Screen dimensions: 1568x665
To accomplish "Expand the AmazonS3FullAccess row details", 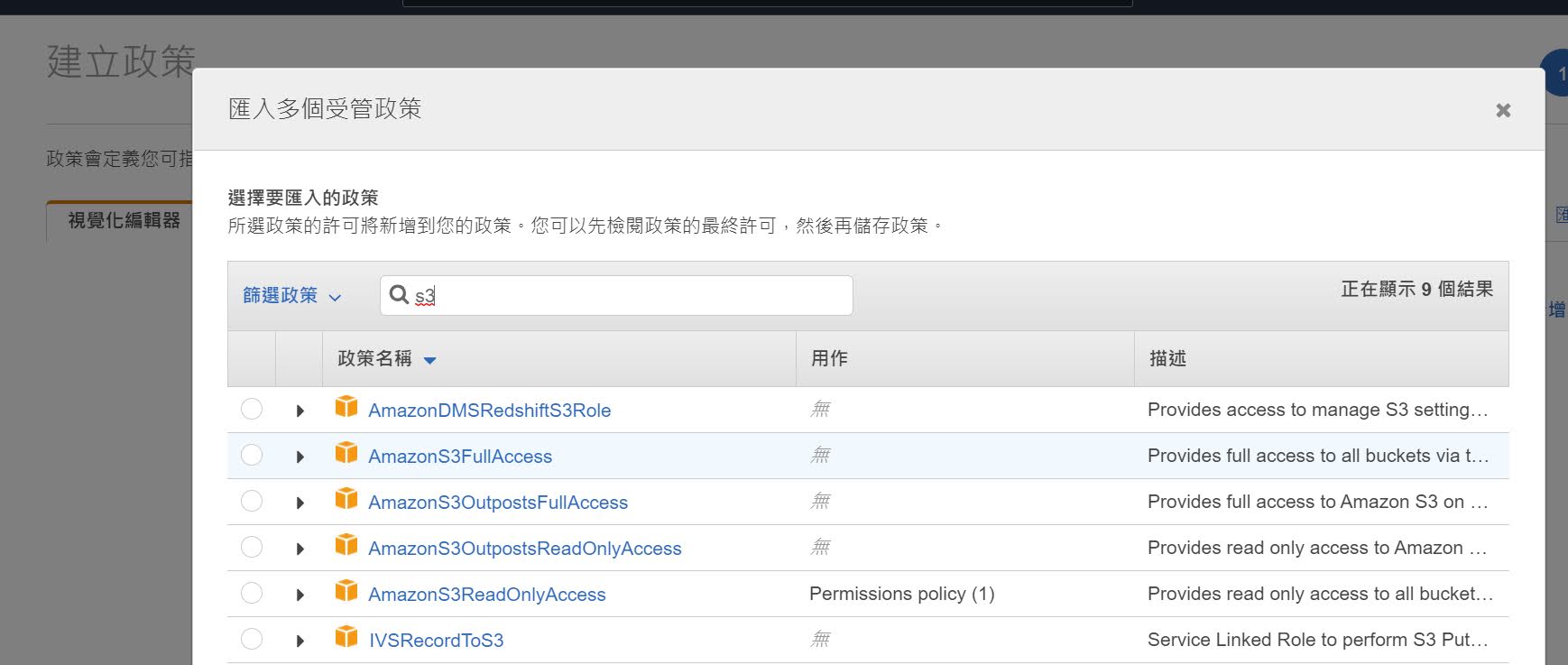I will [x=300, y=457].
